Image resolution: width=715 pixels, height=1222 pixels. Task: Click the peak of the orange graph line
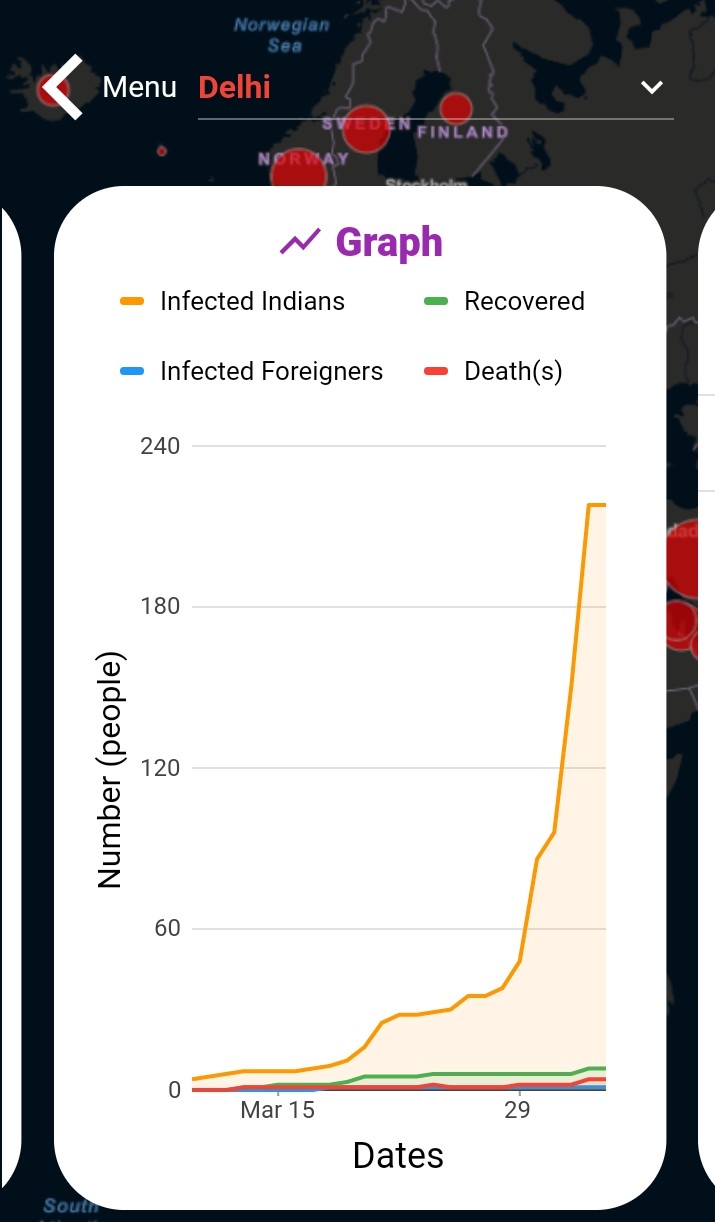pos(596,505)
